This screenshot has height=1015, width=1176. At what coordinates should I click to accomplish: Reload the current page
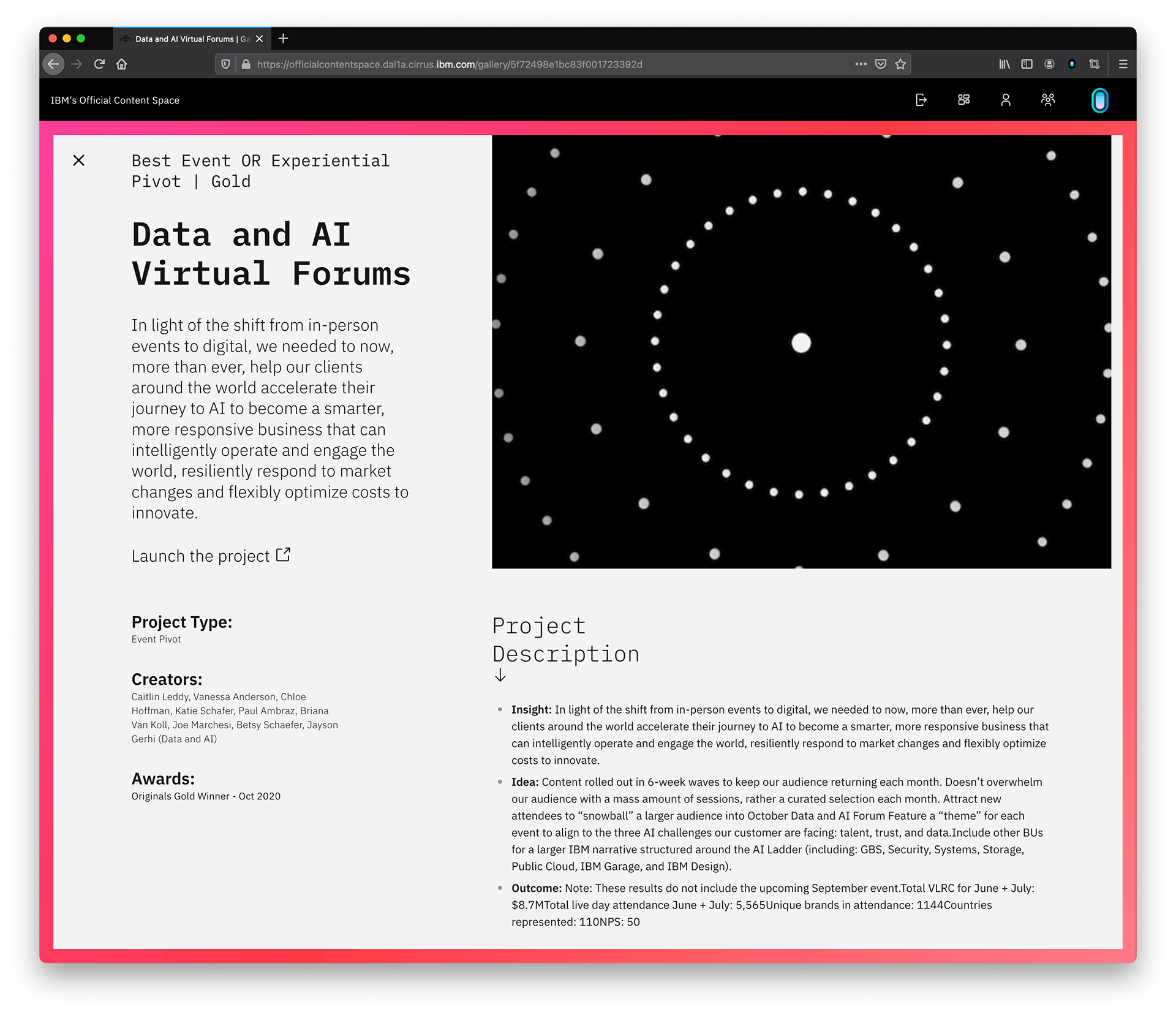click(99, 64)
